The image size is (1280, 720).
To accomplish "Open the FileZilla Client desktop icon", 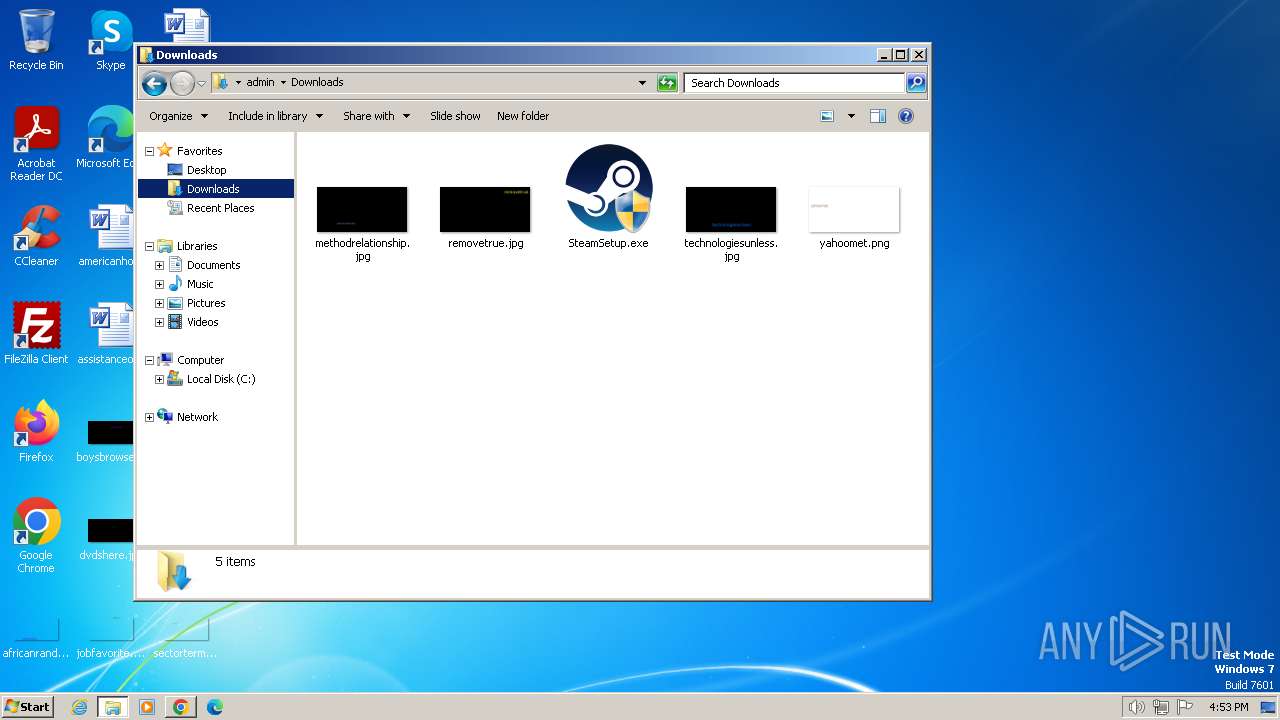I will pyautogui.click(x=36, y=333).
